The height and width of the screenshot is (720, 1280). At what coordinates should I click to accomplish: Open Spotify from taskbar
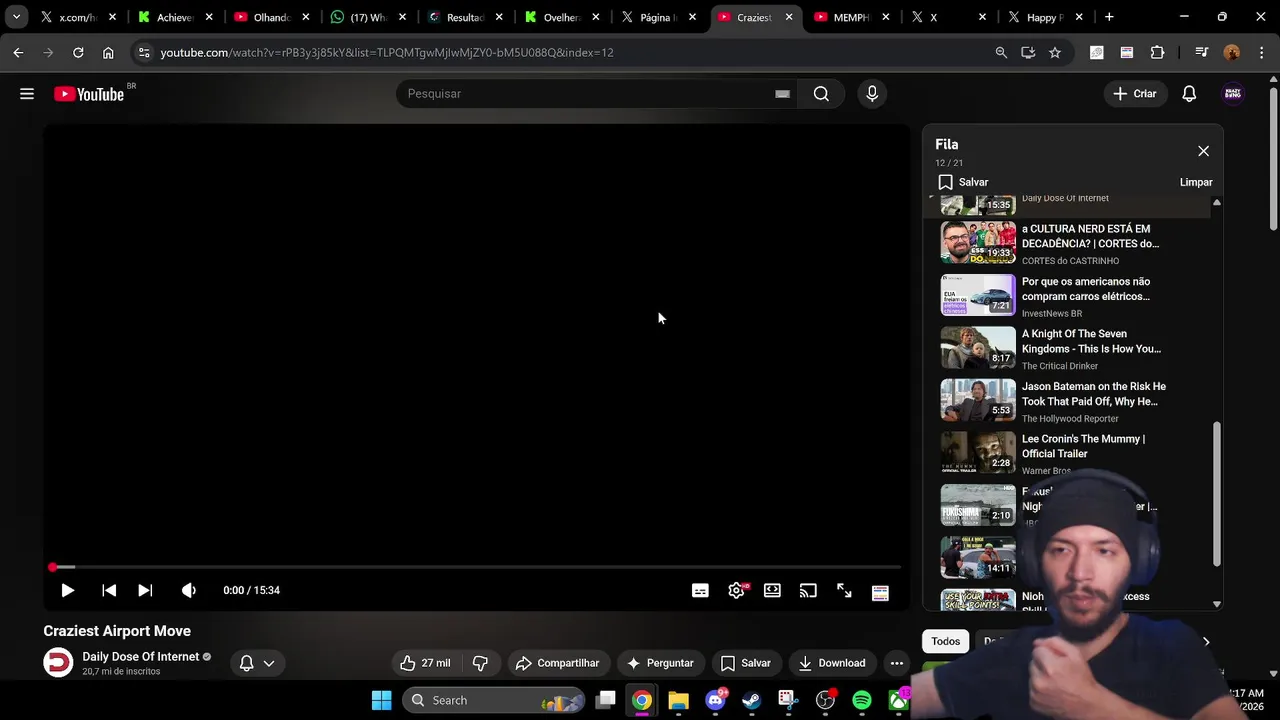[x=862, y=700]
